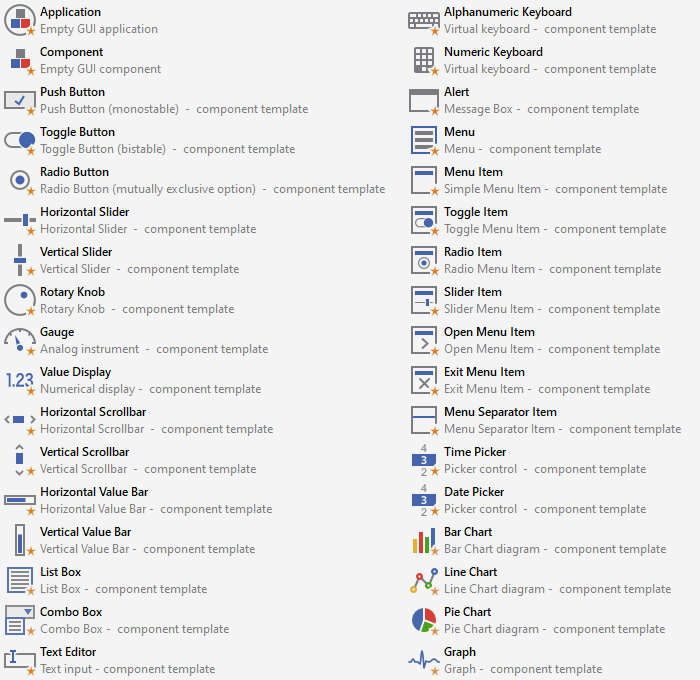This screenshot has height=680, width=700.
Task: Click the Alert message box label
Action: [456, 92]
